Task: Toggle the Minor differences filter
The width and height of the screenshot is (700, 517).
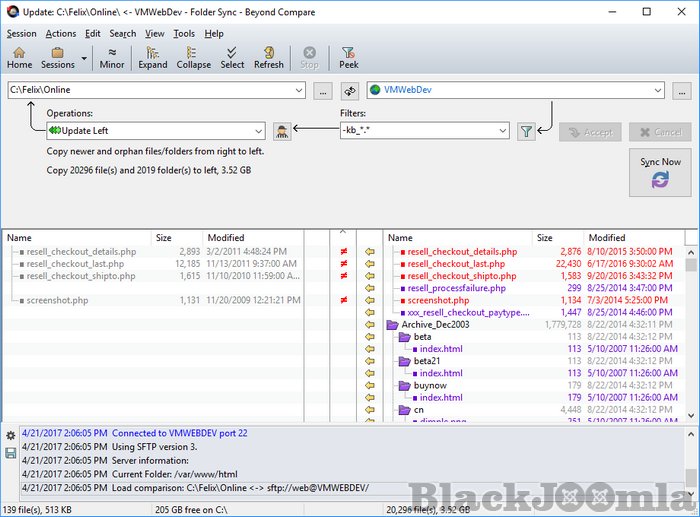Action: pyautogui.click(x=112, y=57)
